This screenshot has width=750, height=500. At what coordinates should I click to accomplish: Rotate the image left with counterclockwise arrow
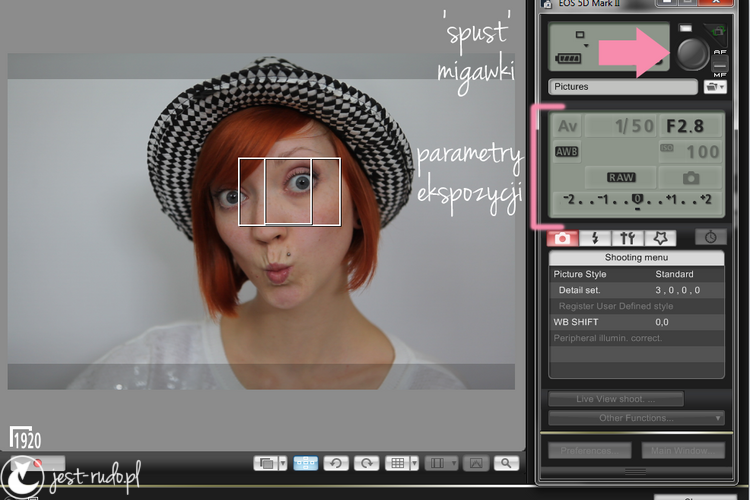(x=336, y=463)
